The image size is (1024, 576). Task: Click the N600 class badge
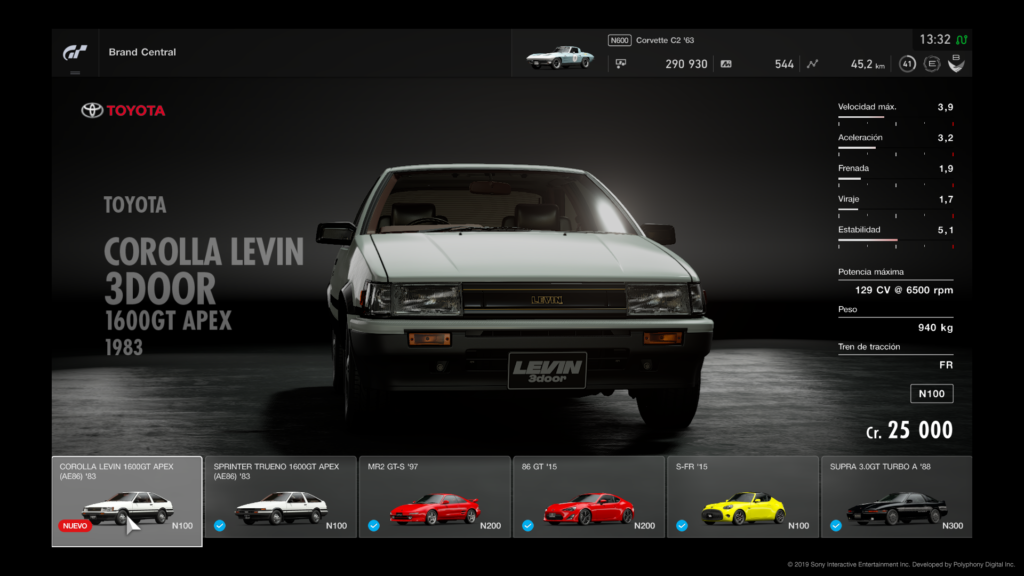click(618, 40)
